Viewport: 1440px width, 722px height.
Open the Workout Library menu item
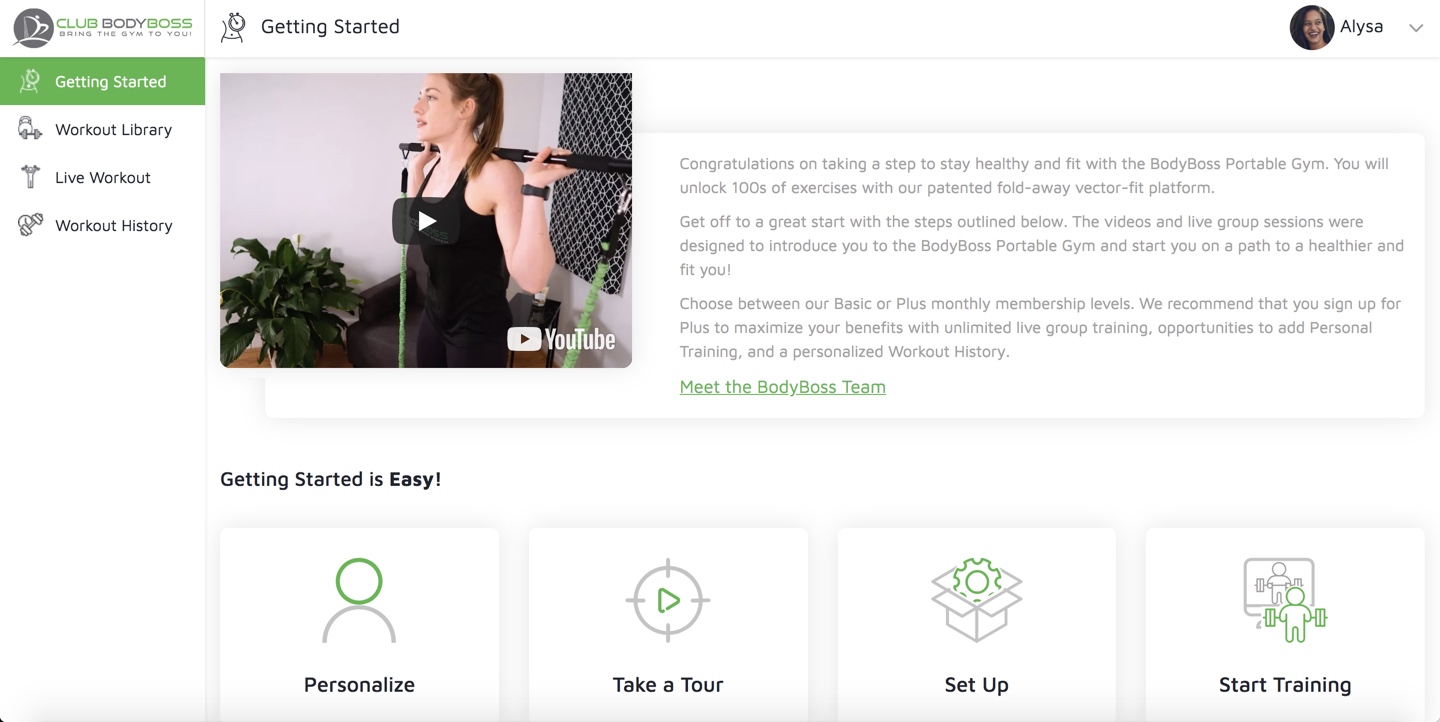click(113, 129)
